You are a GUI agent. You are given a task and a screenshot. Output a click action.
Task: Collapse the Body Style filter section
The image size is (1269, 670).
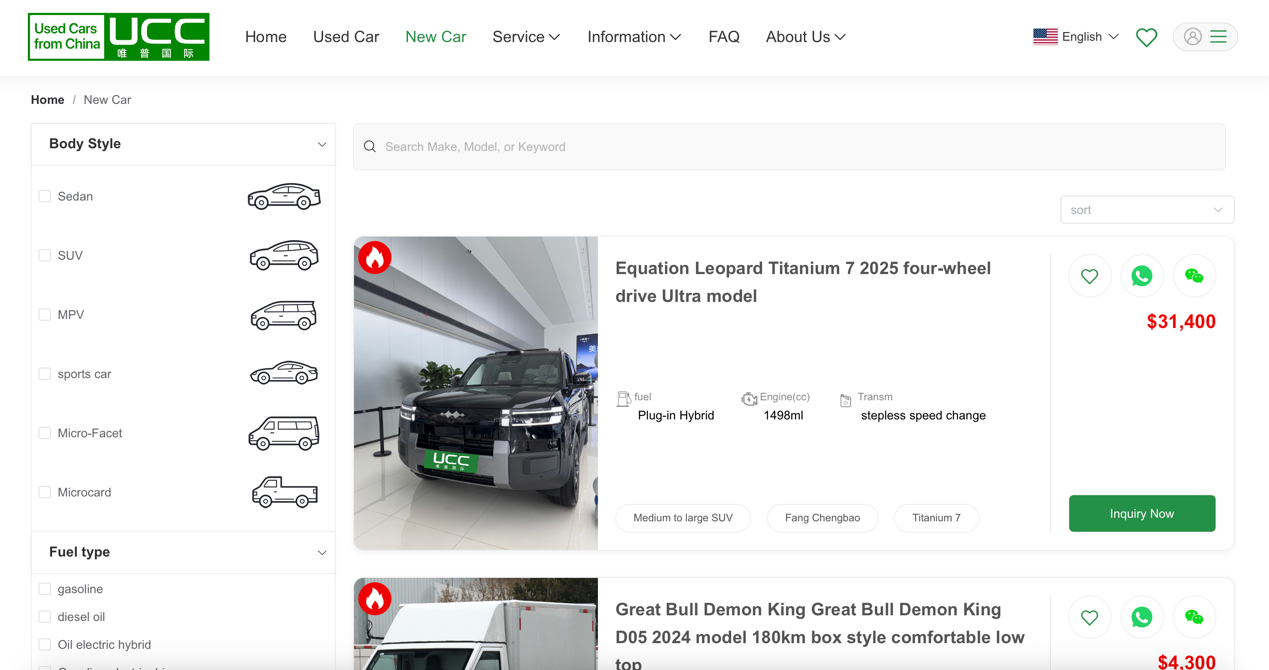[x=321, y=145]
